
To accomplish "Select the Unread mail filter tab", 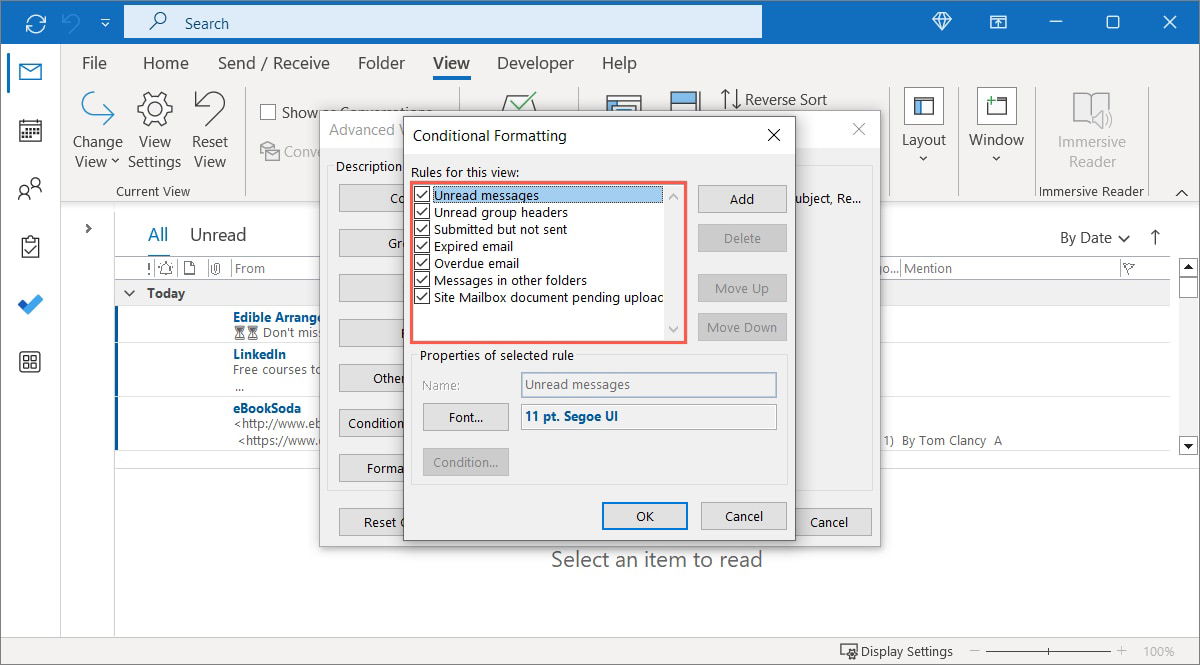I will pyautogui.click(x=218, y=234).
